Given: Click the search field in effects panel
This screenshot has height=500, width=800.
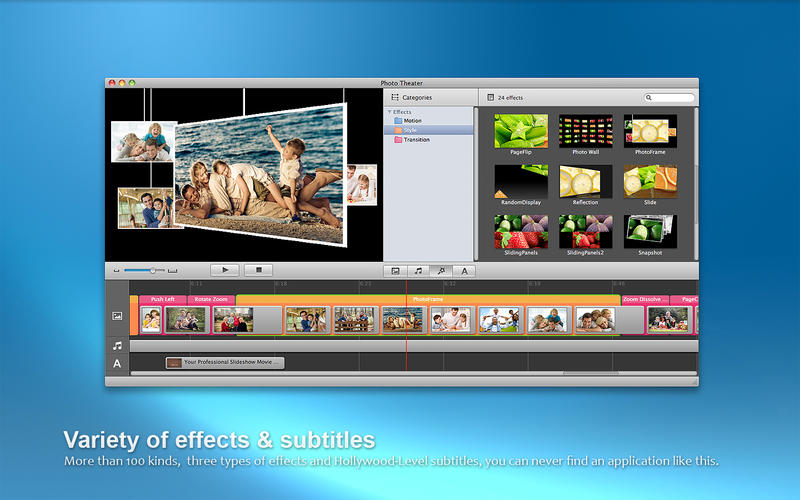Looking at the screenshot, I should [669, 97].
